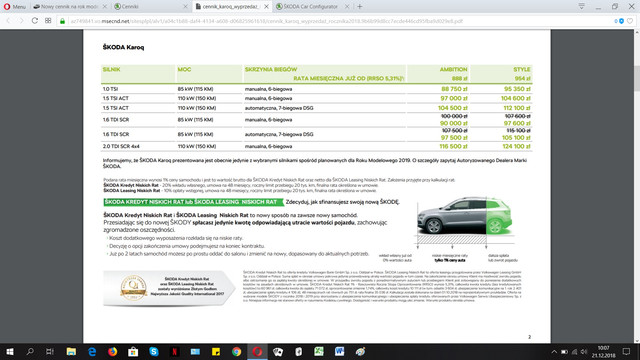
Task: Click the Quality International gold badge
Action: coord(133,288)
